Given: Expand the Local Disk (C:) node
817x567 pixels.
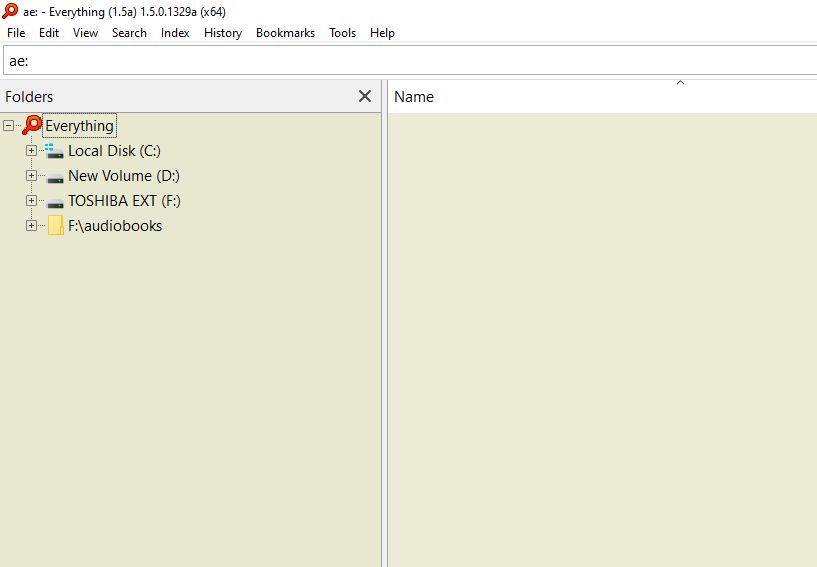Looking at the screenshot, I should click(x=31, y=150).
